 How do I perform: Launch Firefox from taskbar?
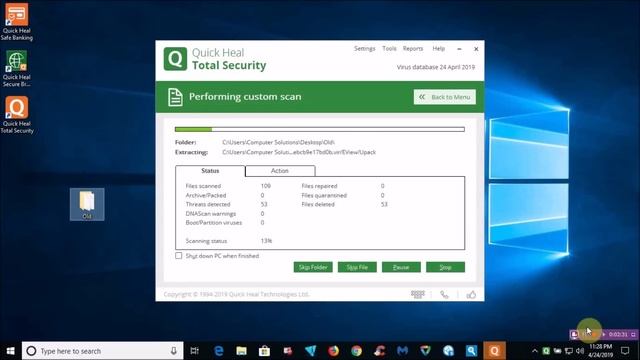(333, 351)
